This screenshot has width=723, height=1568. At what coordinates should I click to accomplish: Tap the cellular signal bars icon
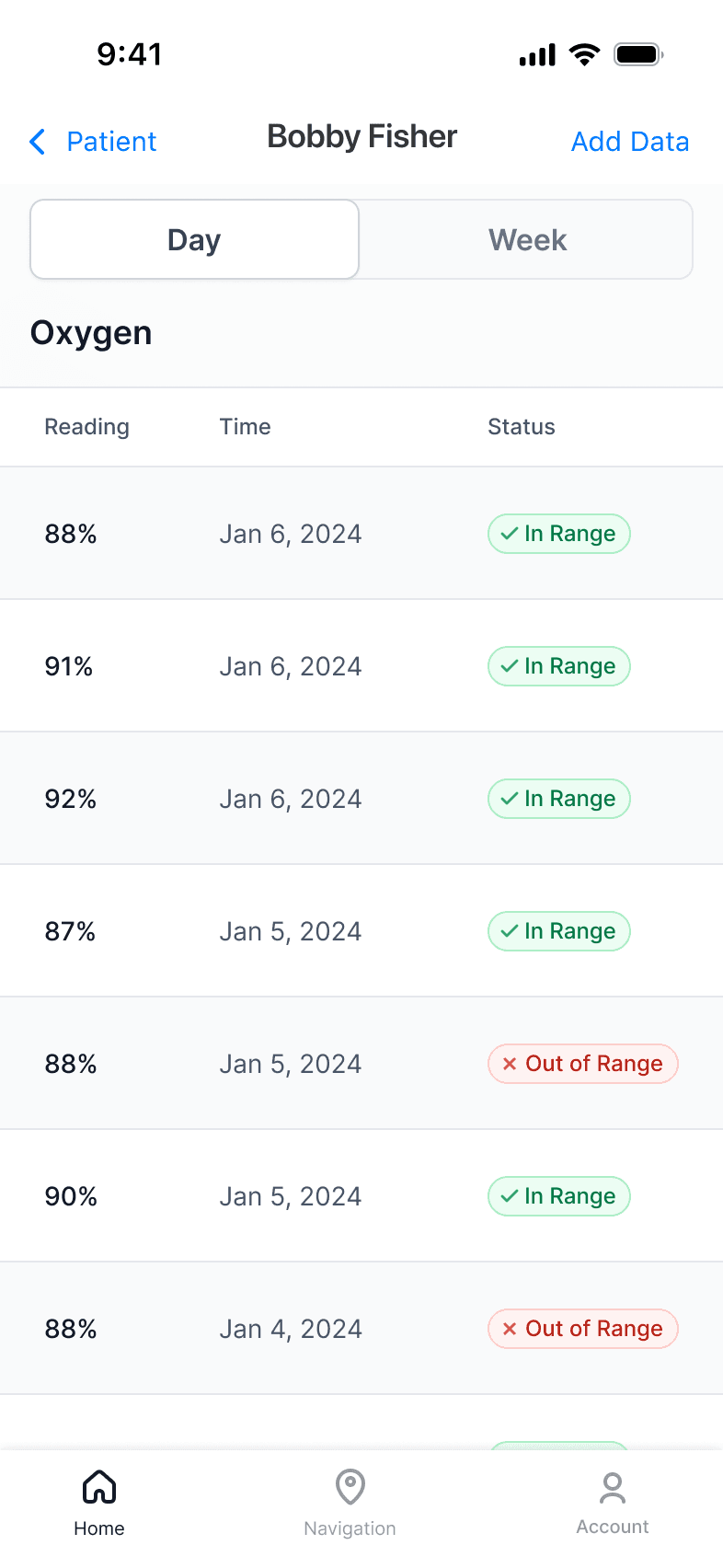click(x=537, y=55)
